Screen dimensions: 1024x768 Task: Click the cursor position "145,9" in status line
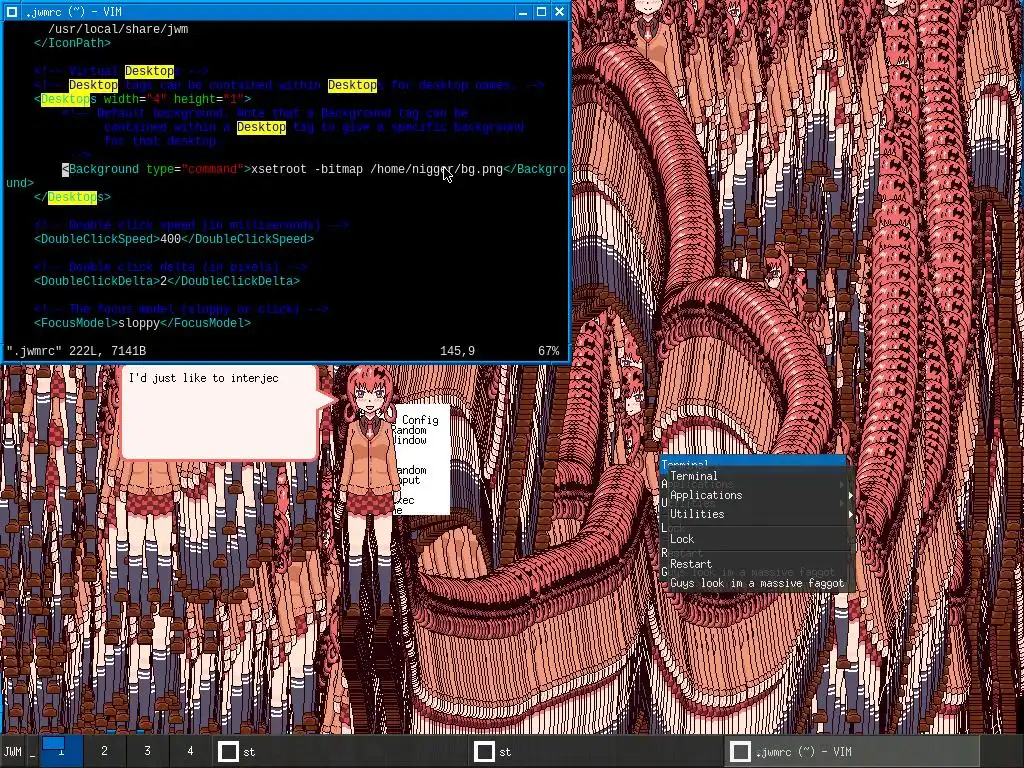pyautogui.click(x=457, y=351)
